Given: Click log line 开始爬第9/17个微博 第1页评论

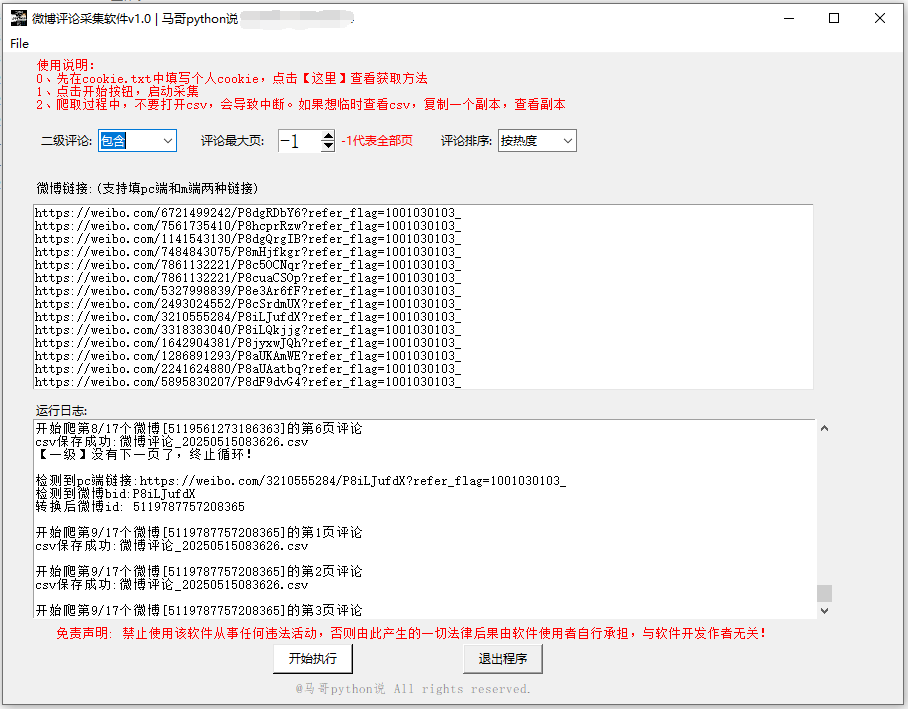Looking at the screenshot, I should tap(199, 532).
